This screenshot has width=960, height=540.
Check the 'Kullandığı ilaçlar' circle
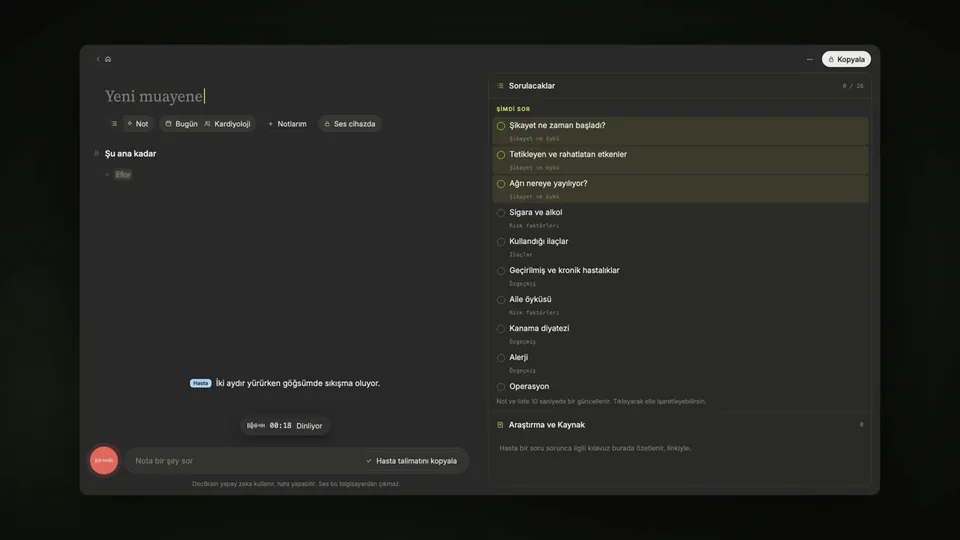pyautogui.click(x=501, y=242)
